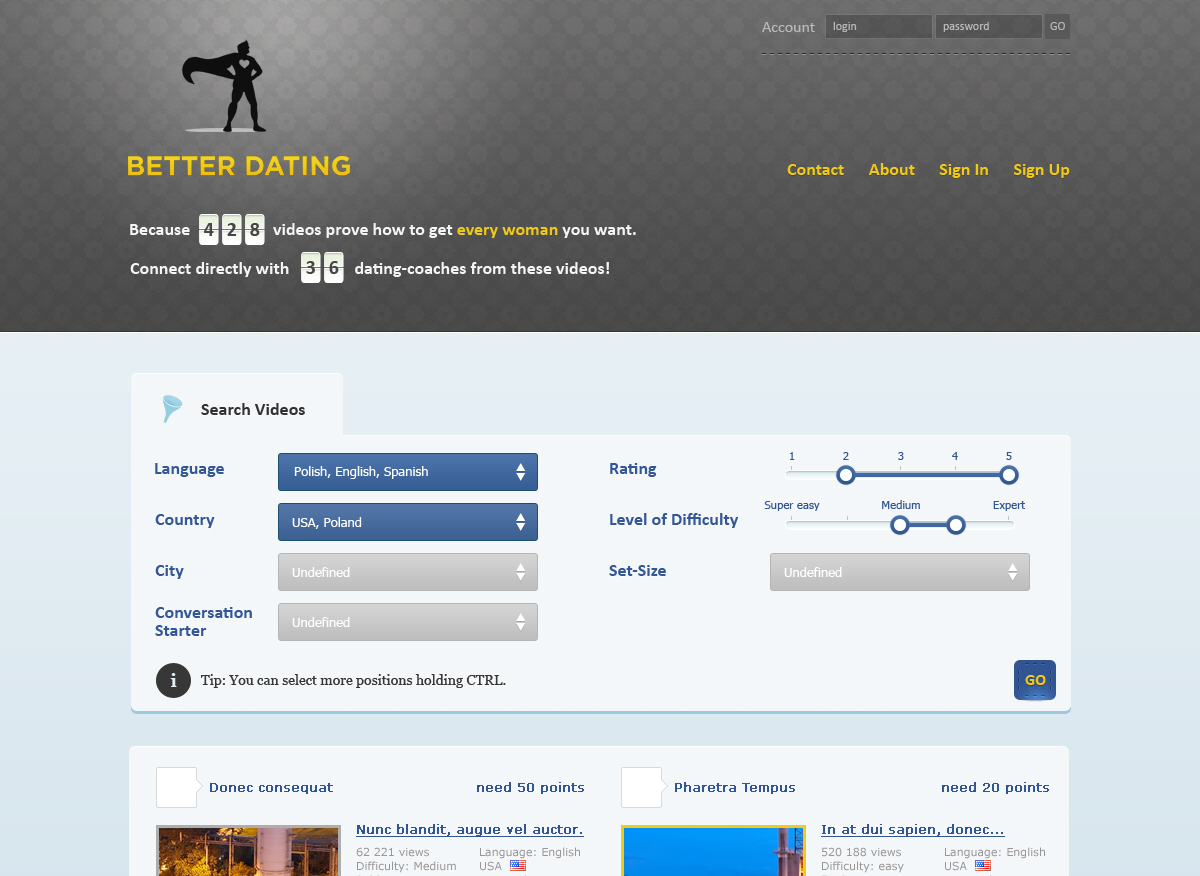Submit login with the header GO button
The image size is (1200, 876).
pyautogui.click(x=1057, y=27)
